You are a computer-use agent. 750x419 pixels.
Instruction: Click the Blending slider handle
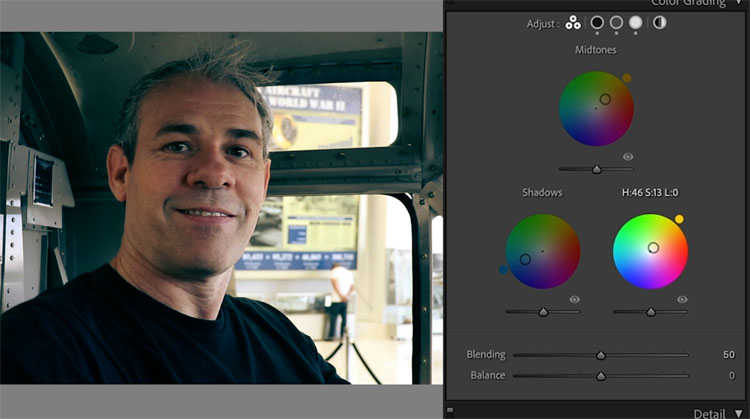coord(601,355)
